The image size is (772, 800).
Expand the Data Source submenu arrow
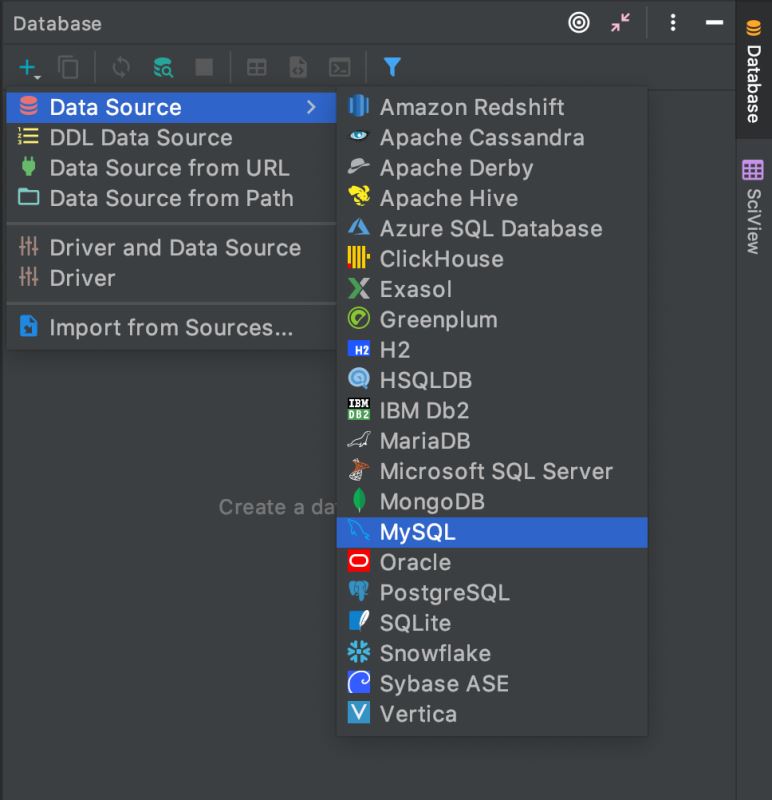pyautogui.click(x=311, y=107)
